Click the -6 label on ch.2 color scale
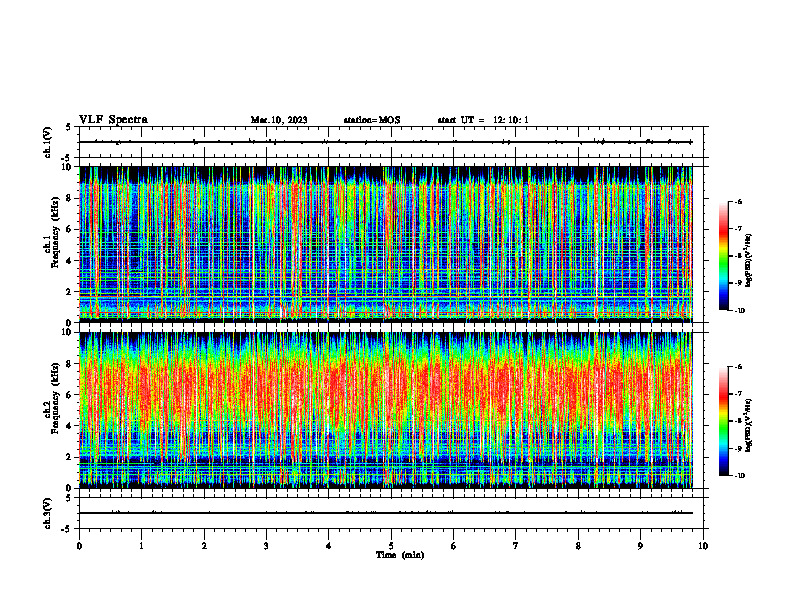This screenshot has width=792, height=612. click(738, 367)
